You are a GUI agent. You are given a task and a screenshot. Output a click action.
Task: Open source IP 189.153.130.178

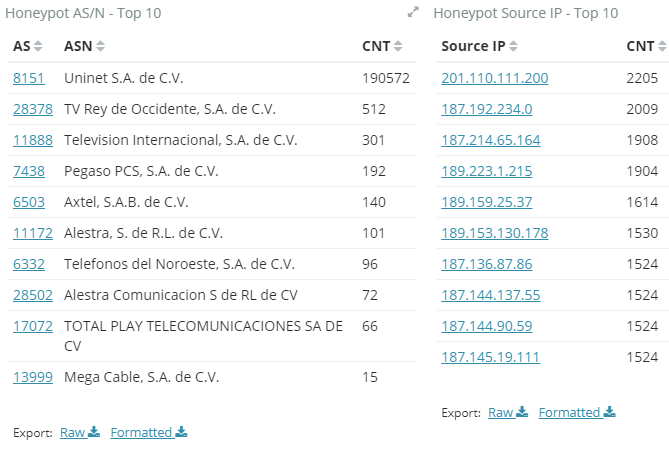click(x=494, y=233)
